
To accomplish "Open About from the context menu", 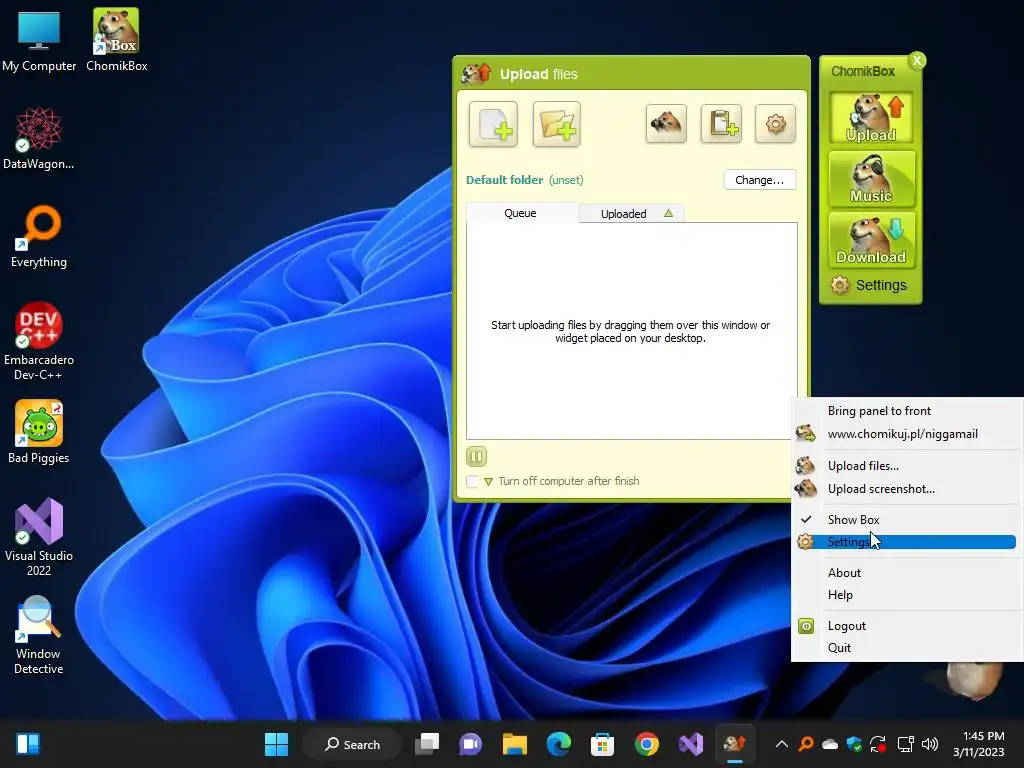I will tap(906, 573).
